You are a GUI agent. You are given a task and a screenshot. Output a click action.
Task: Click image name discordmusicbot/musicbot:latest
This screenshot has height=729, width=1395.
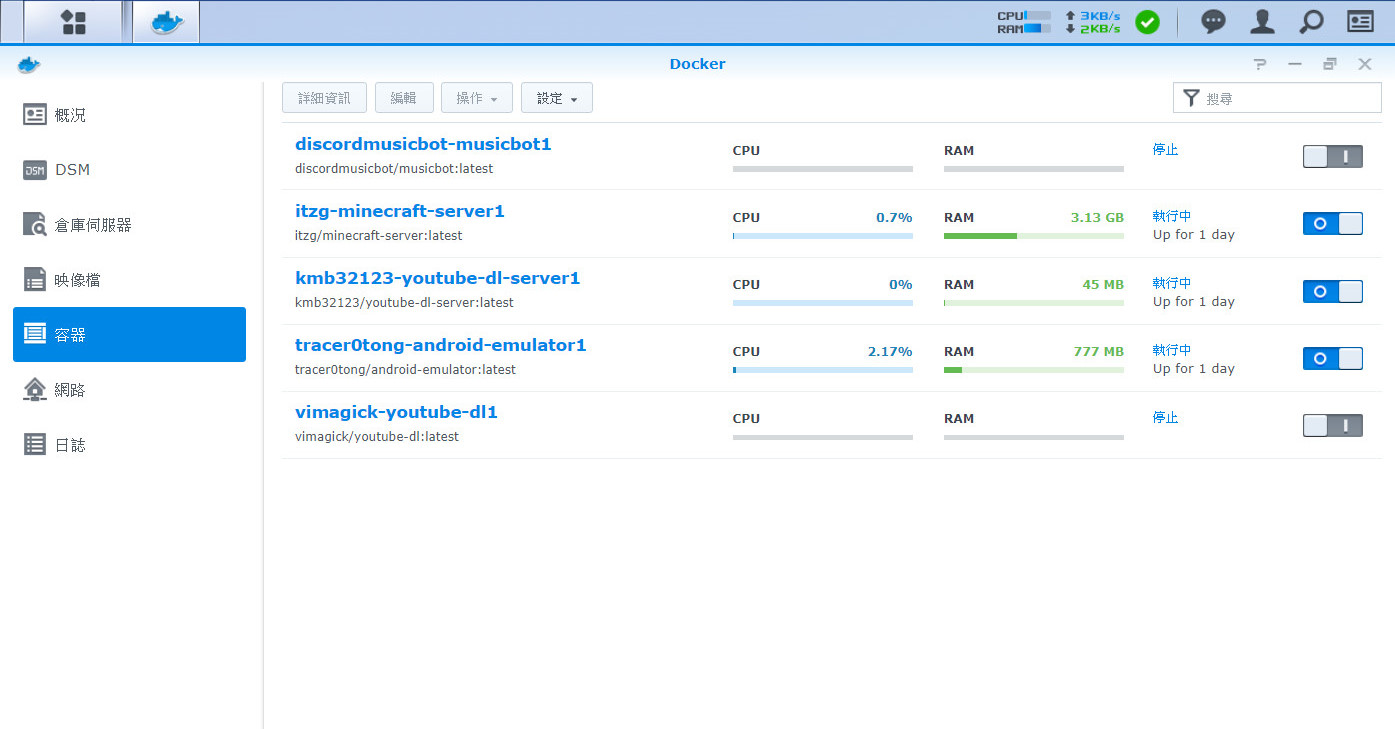tap(394, 169)
